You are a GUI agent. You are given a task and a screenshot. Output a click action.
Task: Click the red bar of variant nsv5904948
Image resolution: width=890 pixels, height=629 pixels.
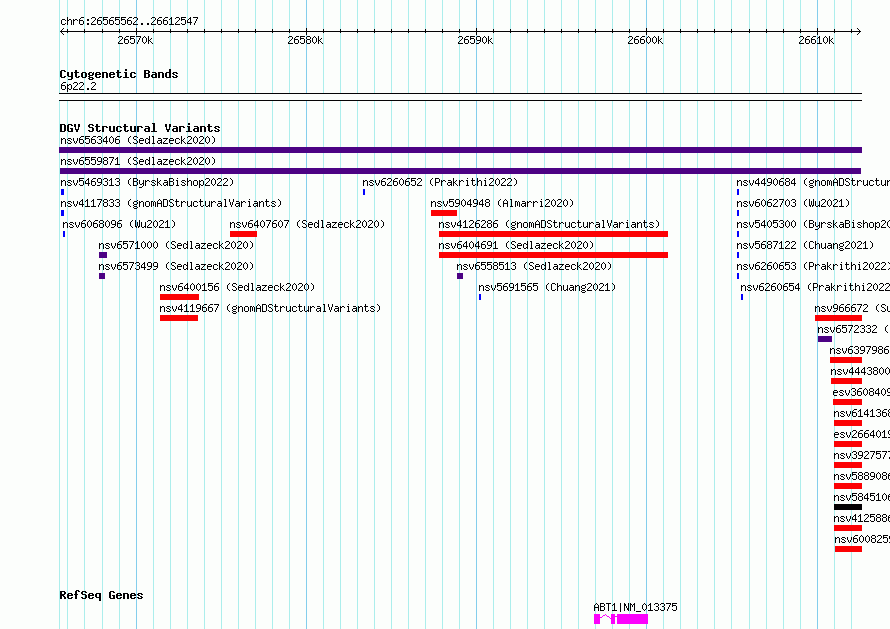[x=444, y=213]
